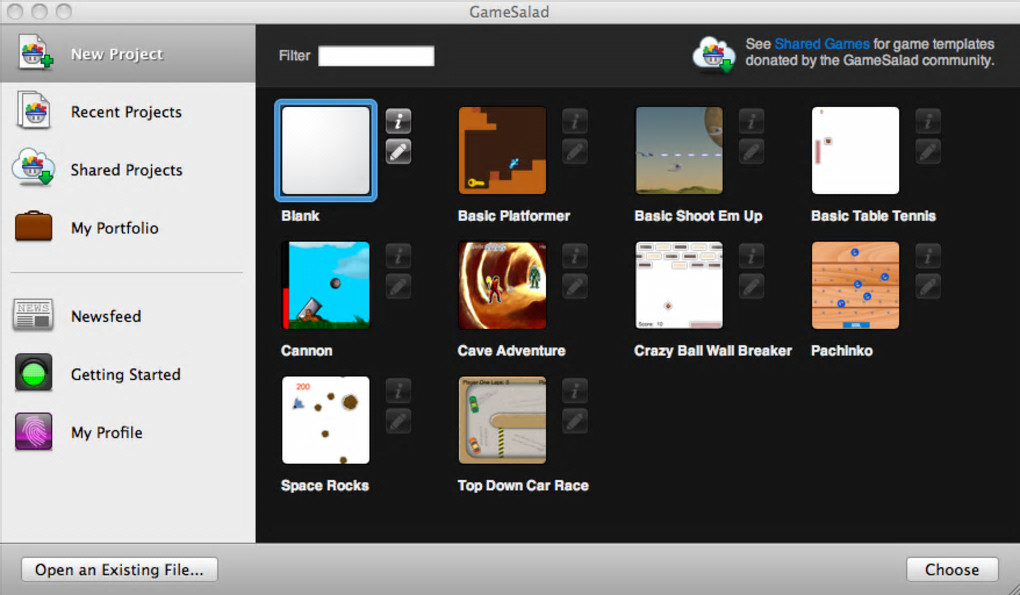
Task: Show info for the Cannon template
Action: [x=398, y=256]
